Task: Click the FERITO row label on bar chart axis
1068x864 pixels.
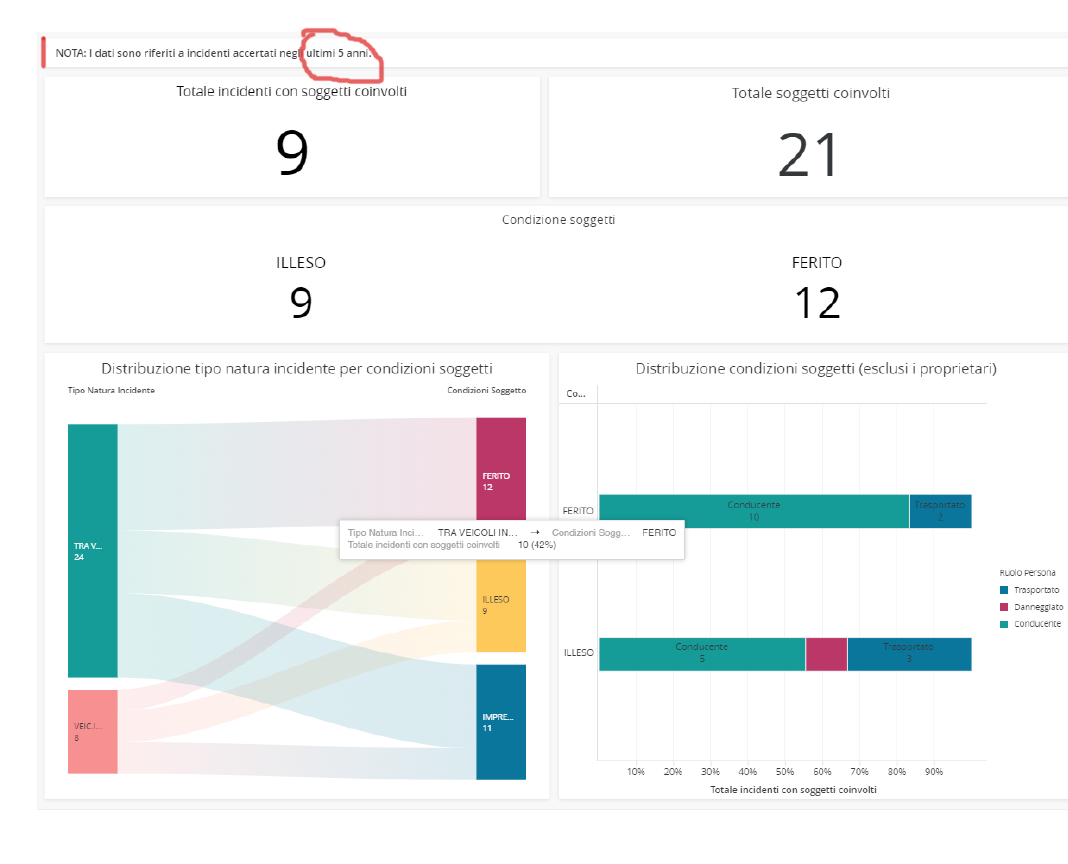Action: point(578,511)
